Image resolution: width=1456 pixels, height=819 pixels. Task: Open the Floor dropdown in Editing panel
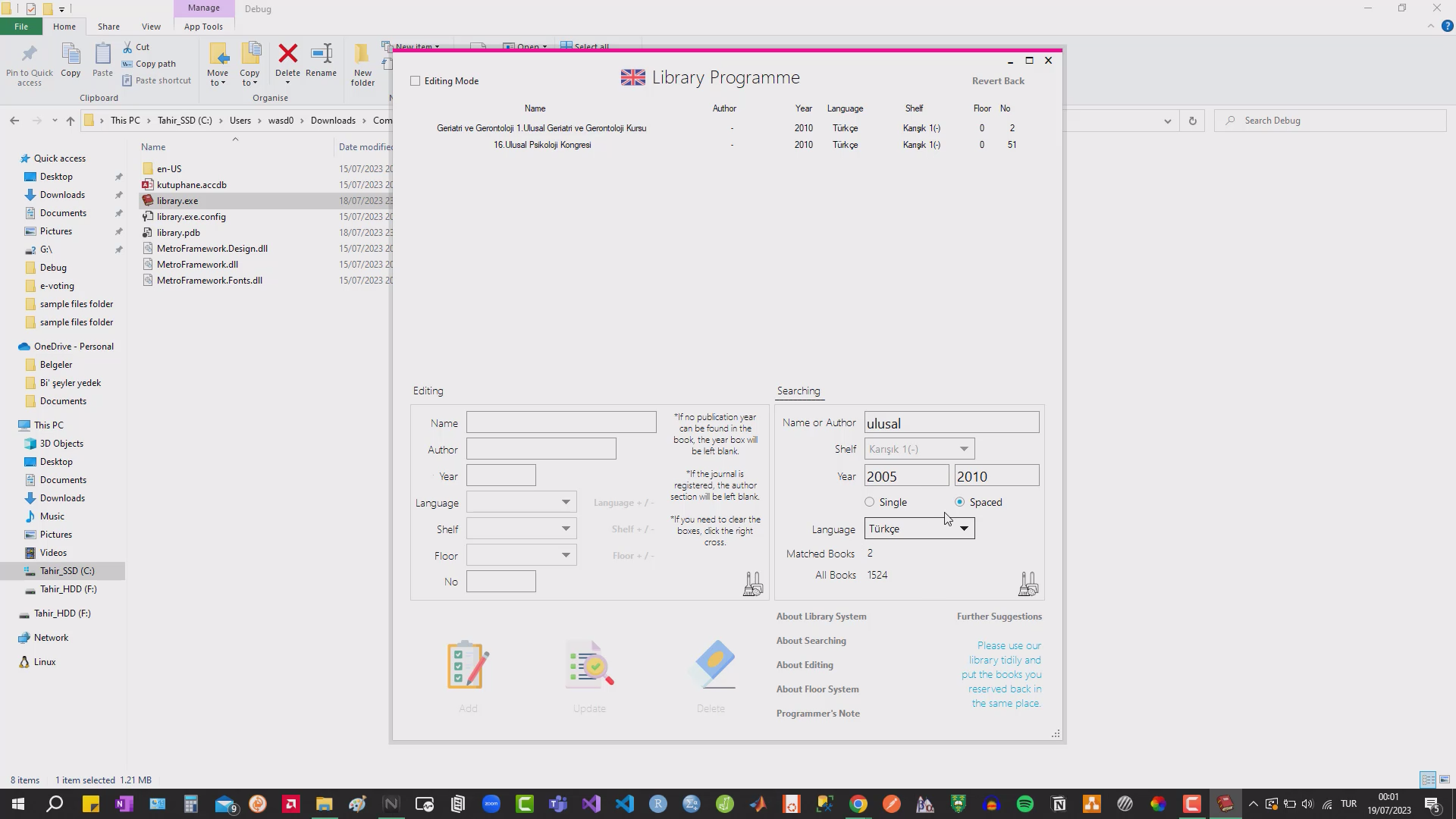[522, 555]
